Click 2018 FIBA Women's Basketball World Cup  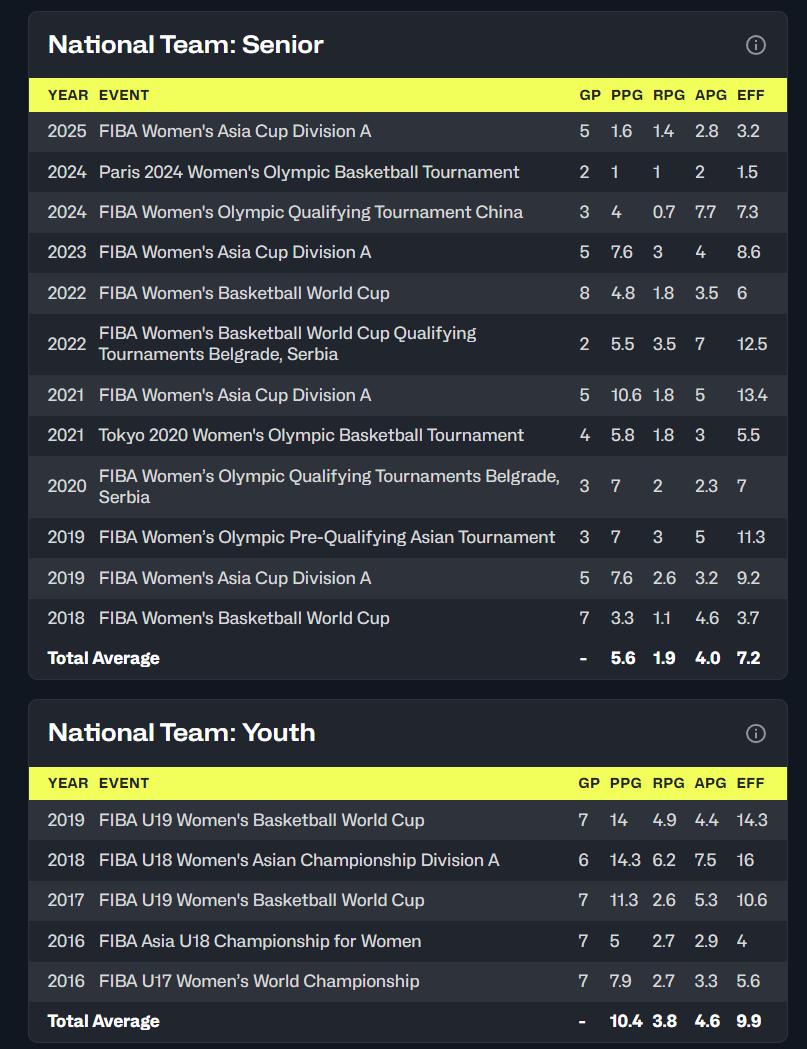click(244, 618)
